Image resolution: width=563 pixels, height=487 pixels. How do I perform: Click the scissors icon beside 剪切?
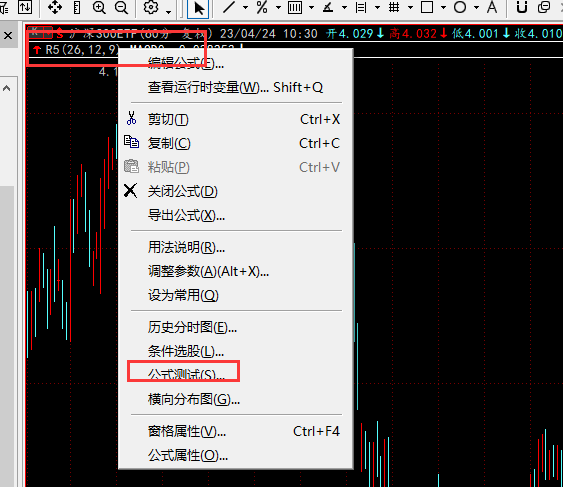(131, 118)
